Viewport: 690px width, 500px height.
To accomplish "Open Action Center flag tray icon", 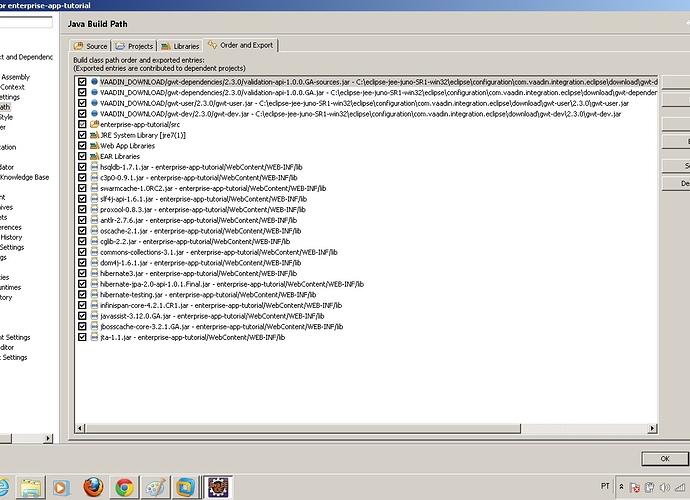I will click(635, 487).
